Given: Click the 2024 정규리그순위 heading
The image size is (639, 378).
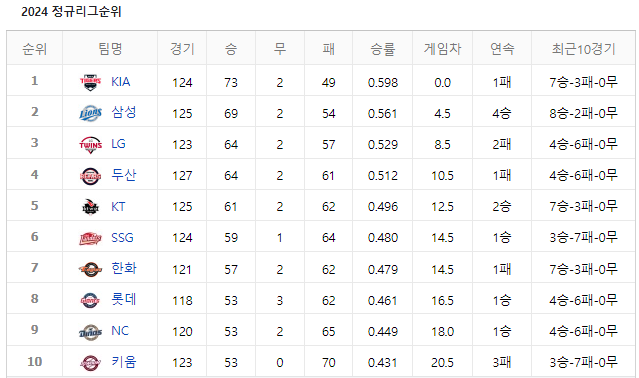Looking at the screenshot, I should [x=71, y=11].
